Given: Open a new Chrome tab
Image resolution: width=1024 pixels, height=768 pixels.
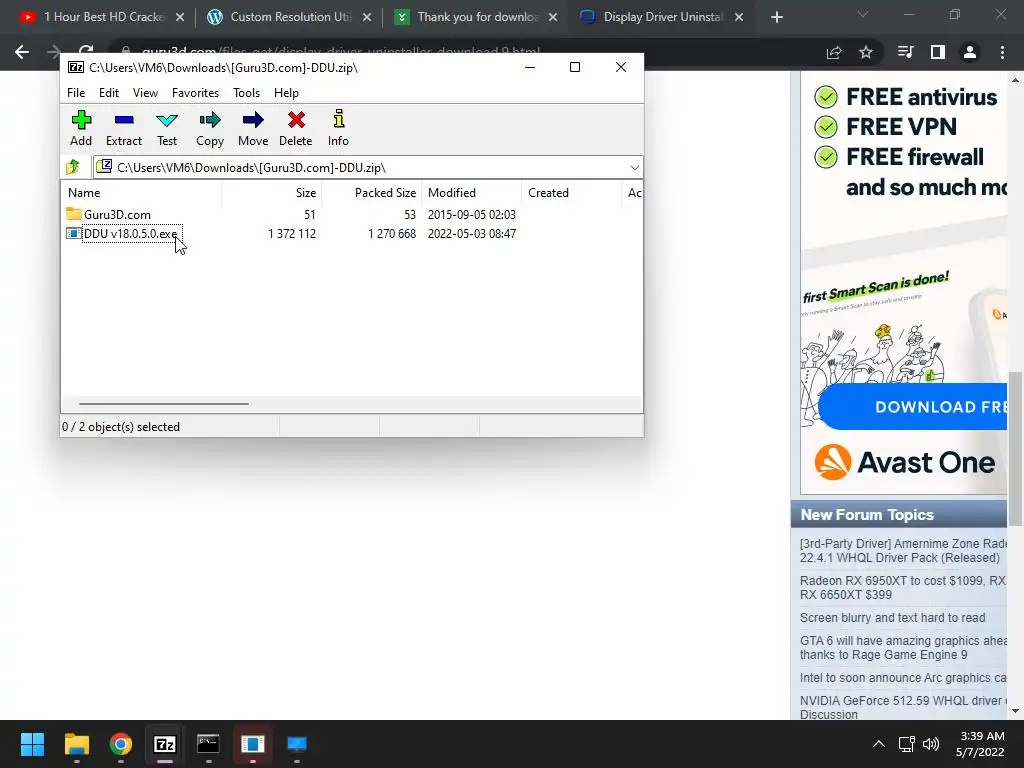Looking at the screenshot, I should point(776,17).
